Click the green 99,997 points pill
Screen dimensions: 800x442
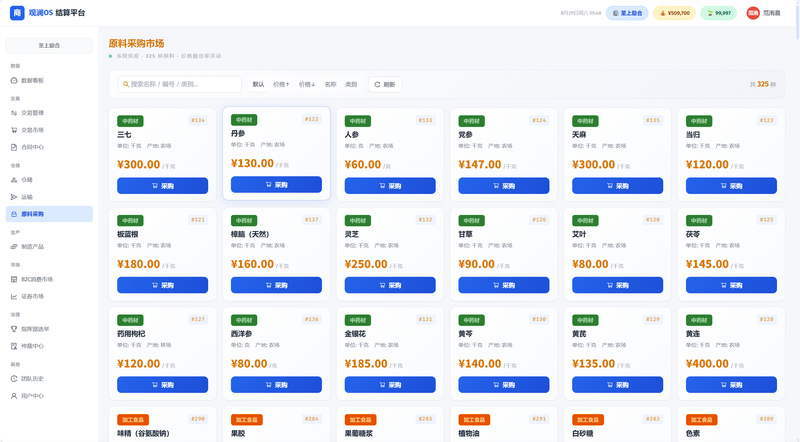pos(718,13)
